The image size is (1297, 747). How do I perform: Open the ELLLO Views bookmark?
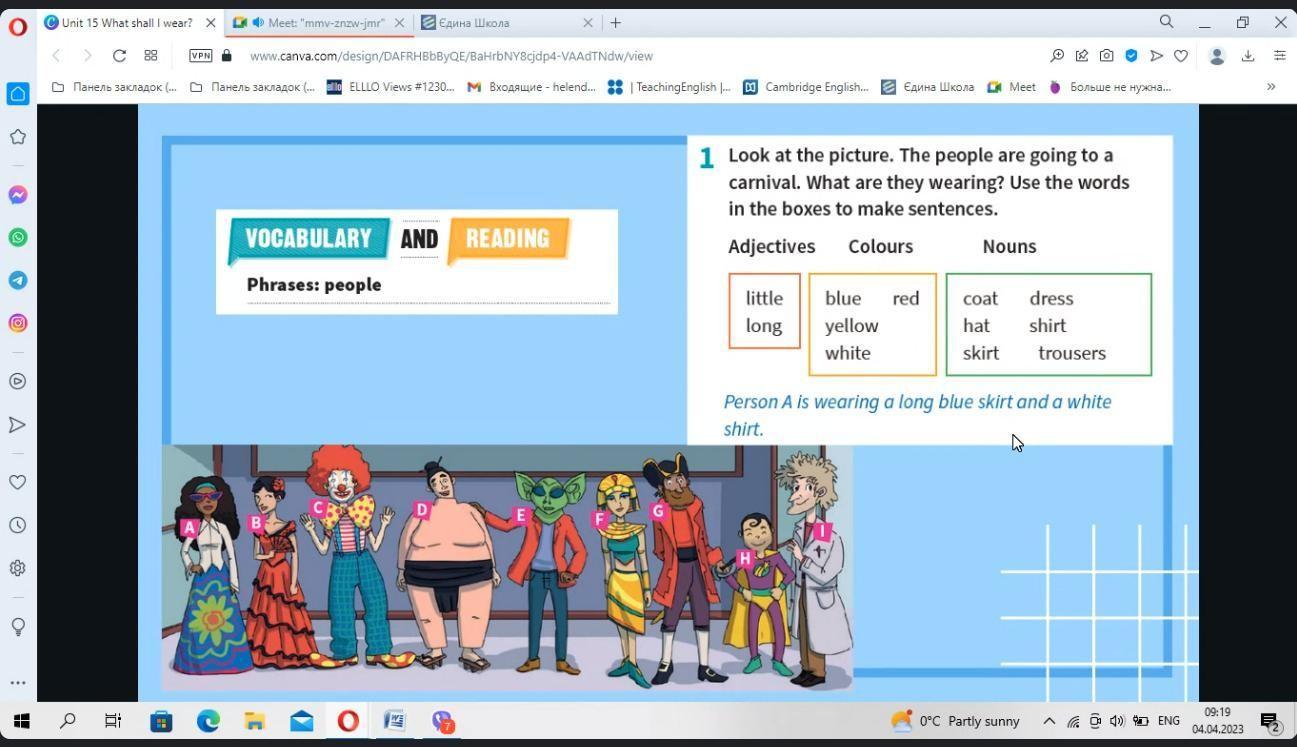click(x=390, y=87)
